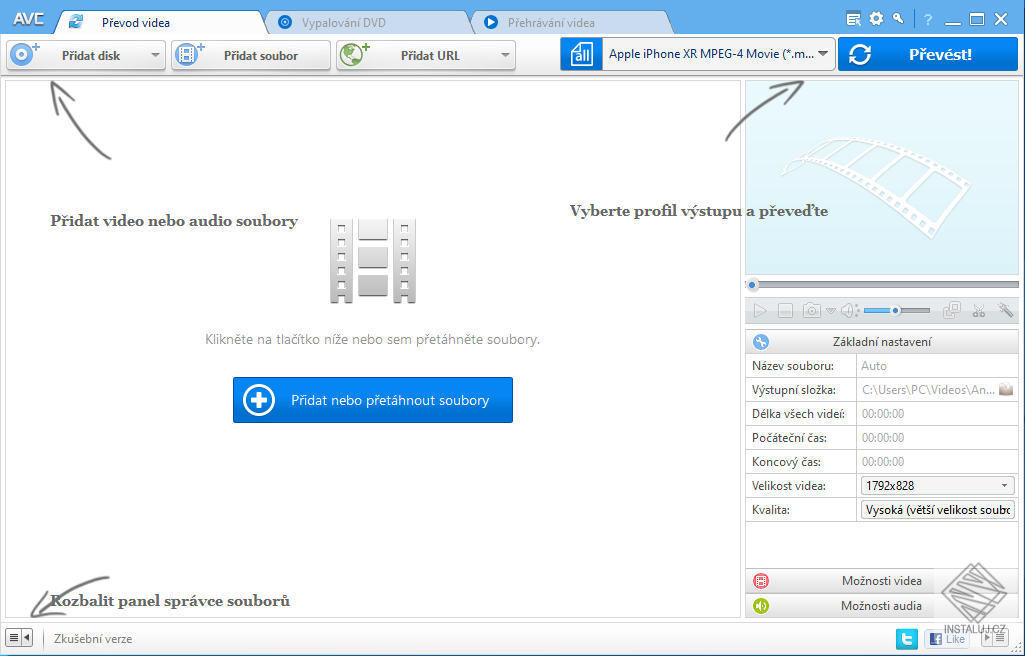1025x656 pixels.
Task: Switch to Vypalování DVD tab
Action: (x=366, y=22)
